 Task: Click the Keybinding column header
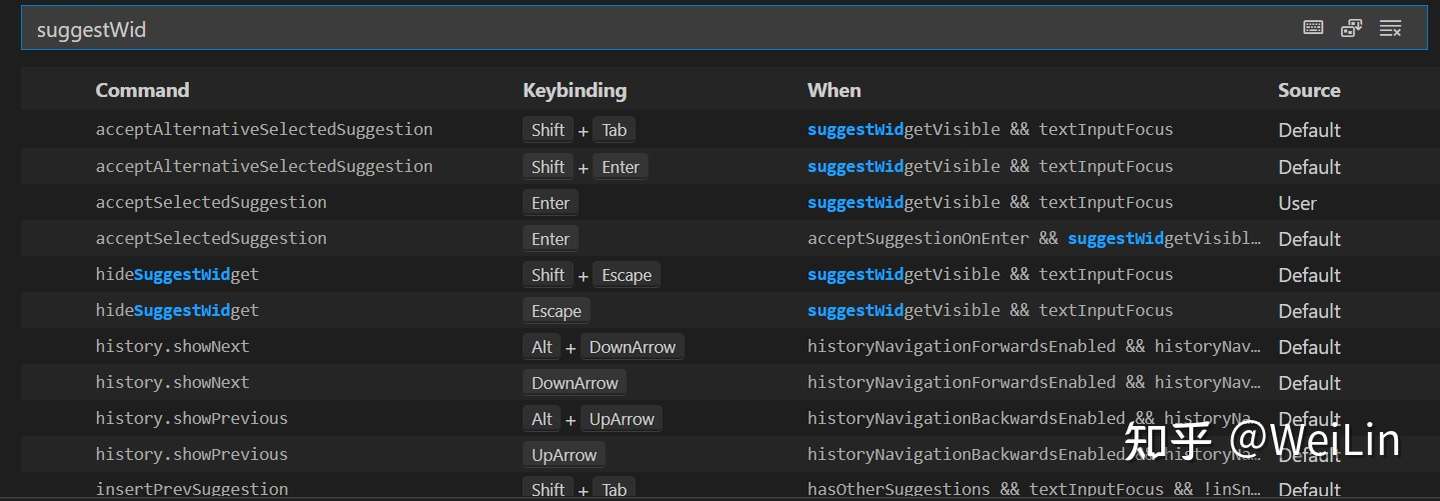[x=574, y=90]
